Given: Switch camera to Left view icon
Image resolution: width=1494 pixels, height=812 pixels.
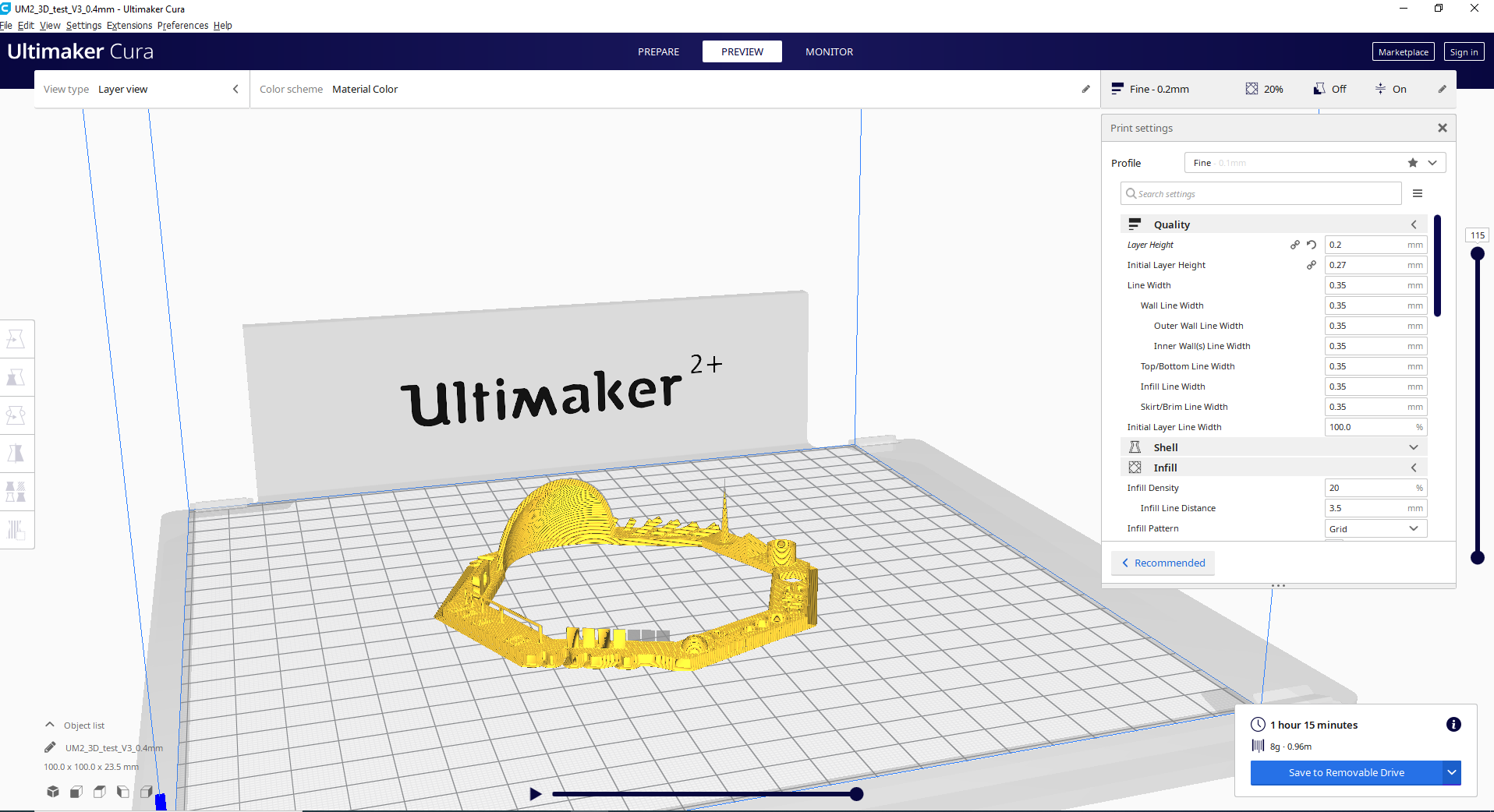Looking at the screenshot, I should (x=123, y=792).
